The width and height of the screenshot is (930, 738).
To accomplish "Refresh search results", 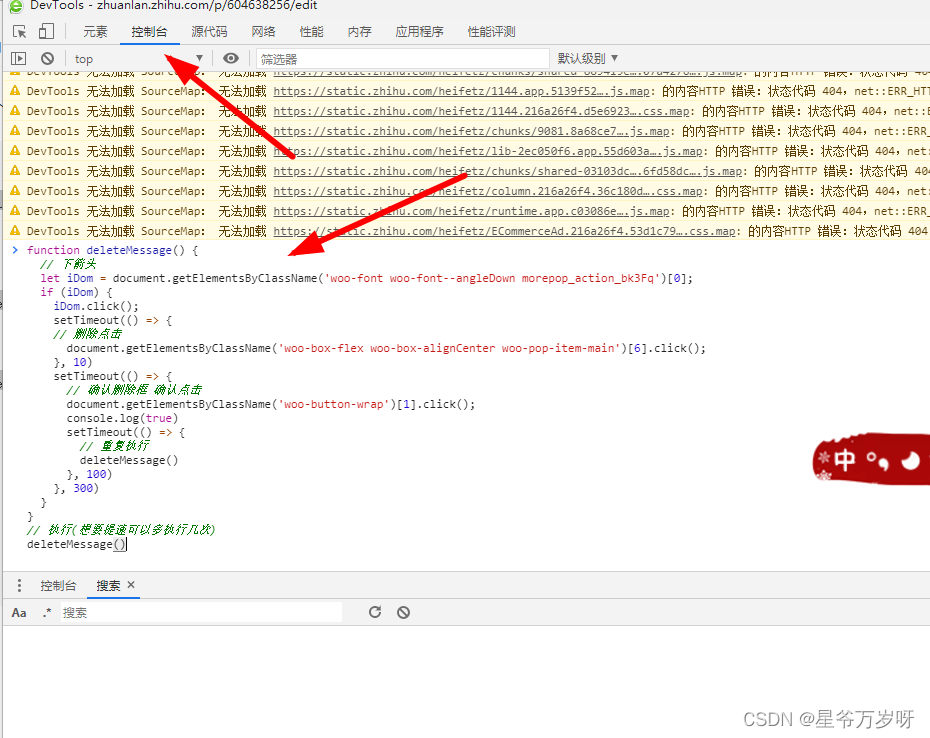I will click(x=375, y=612).
